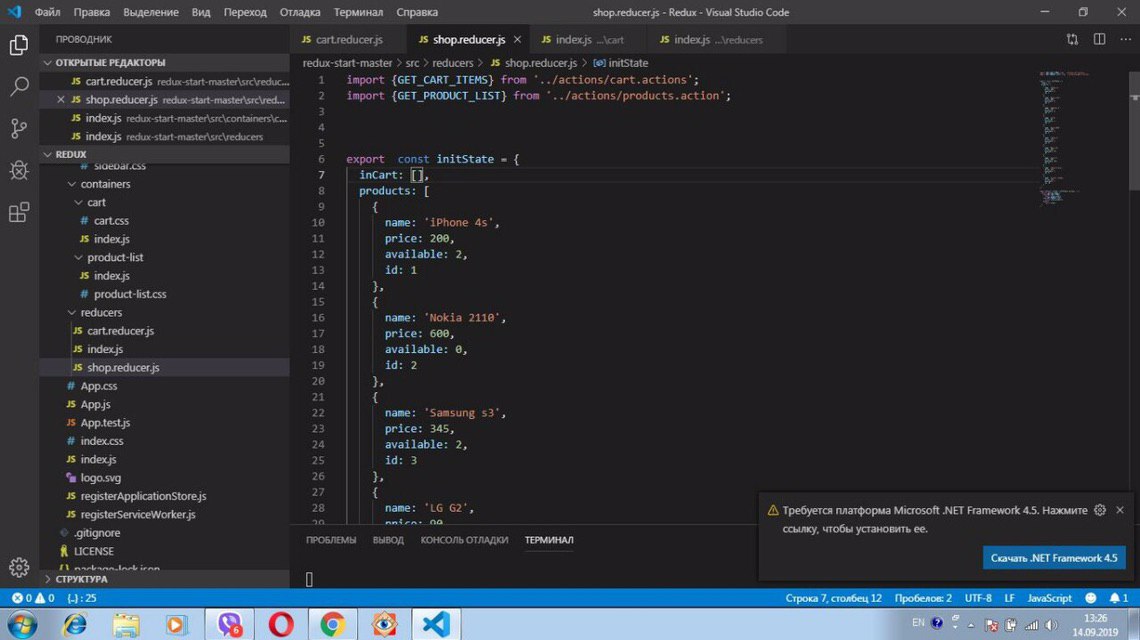Image resolution: width=1140 pixels, height=640 pixels.
Task: Click the JavaScript language mode in status bar
Action: coord(1050,598)
